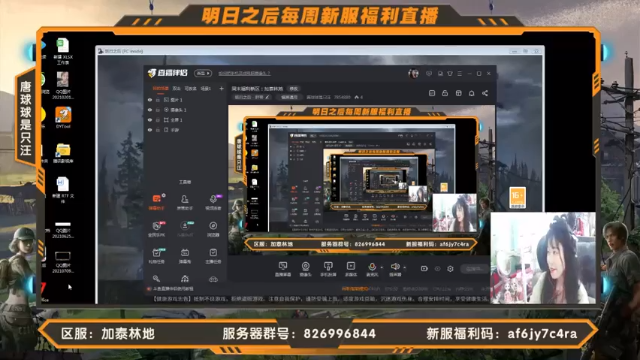The width and height of the screenshot is (640, 360).
Task: Lock the 摄像头 1 source layer
Action: click(x=158, y=110)
